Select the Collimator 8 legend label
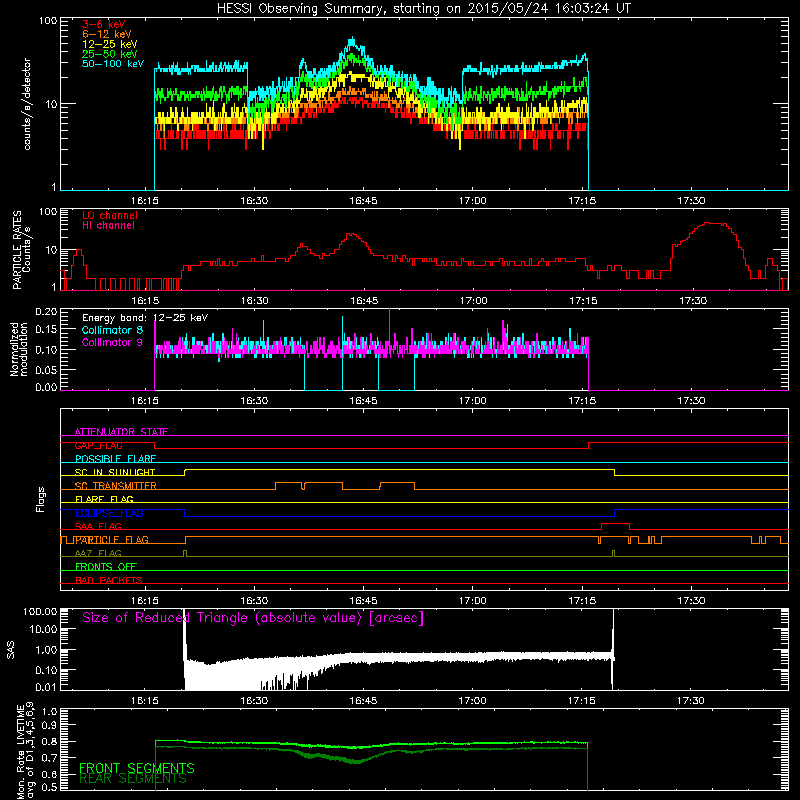This screenshot has height=800, width=800. [112, 330]
